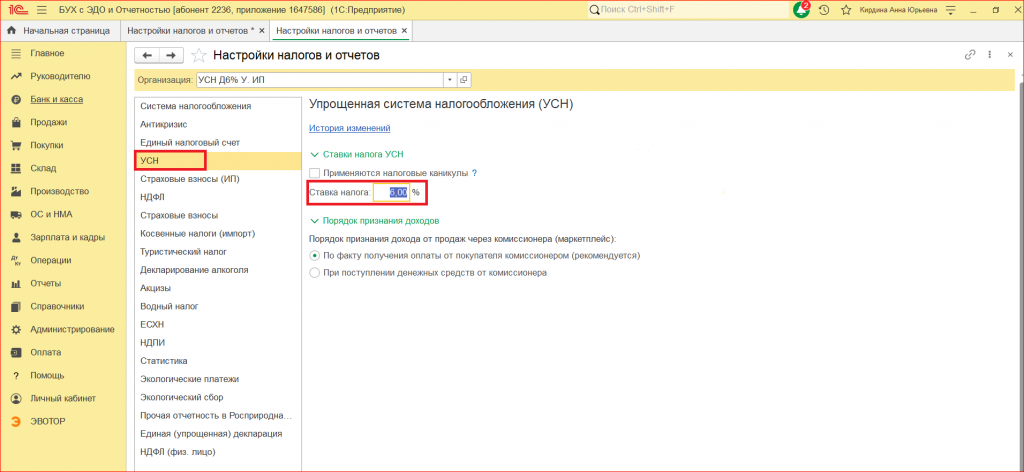This screenshot has height=472, width=1024.
Task: Open the 1C main menu hamburger icon
Action: (42, 10)
